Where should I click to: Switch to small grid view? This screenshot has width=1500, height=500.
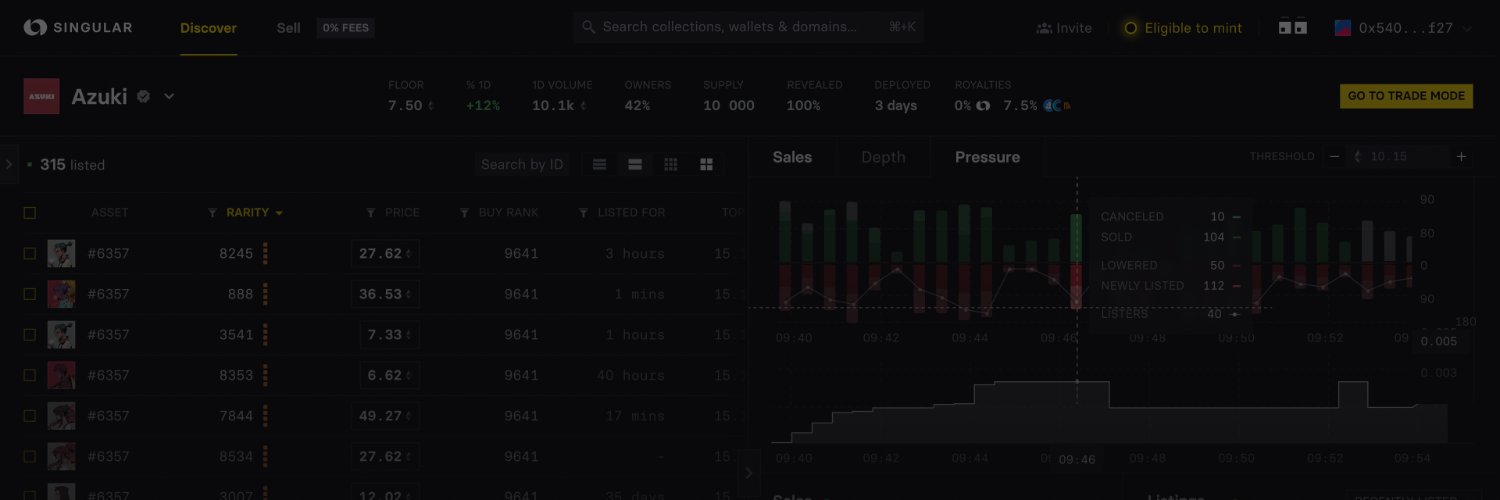tap(671, 164)
